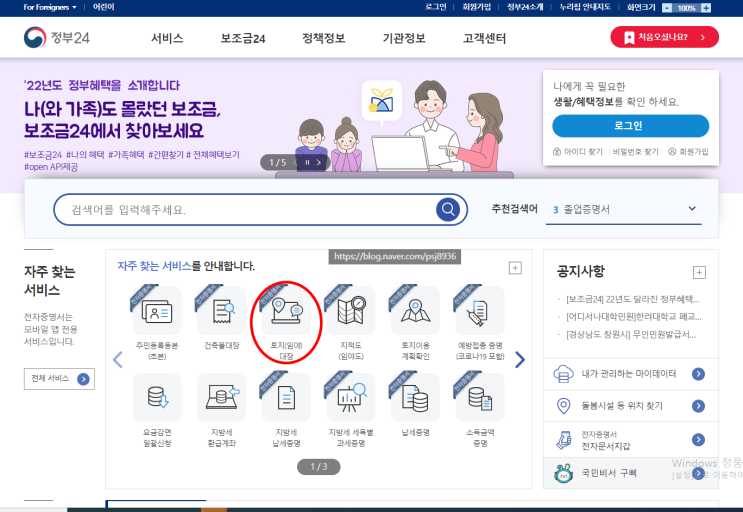Viewport: 743px width, 512px height.
Task: Open 소득금액 증명 service icon
Action: [x=480, y=397]
